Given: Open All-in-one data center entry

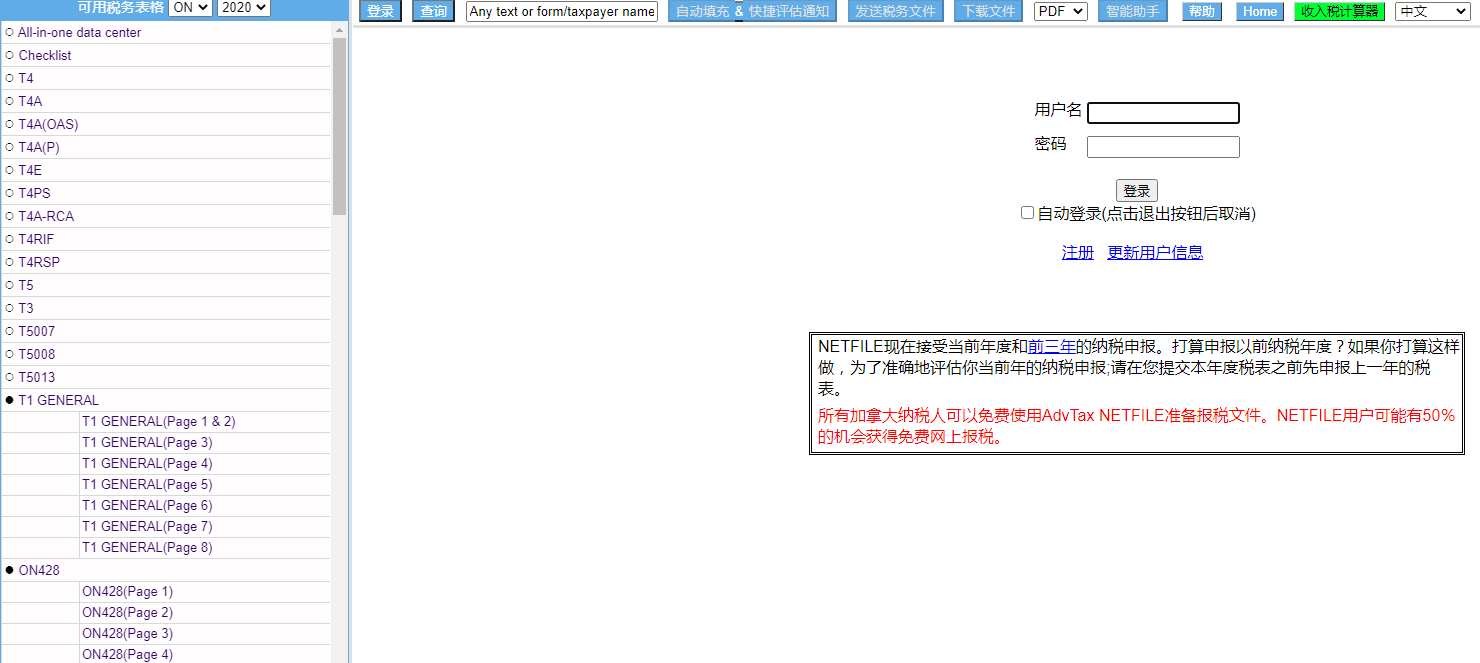Looking at the screenshot, I should click(x=79, y=33).
